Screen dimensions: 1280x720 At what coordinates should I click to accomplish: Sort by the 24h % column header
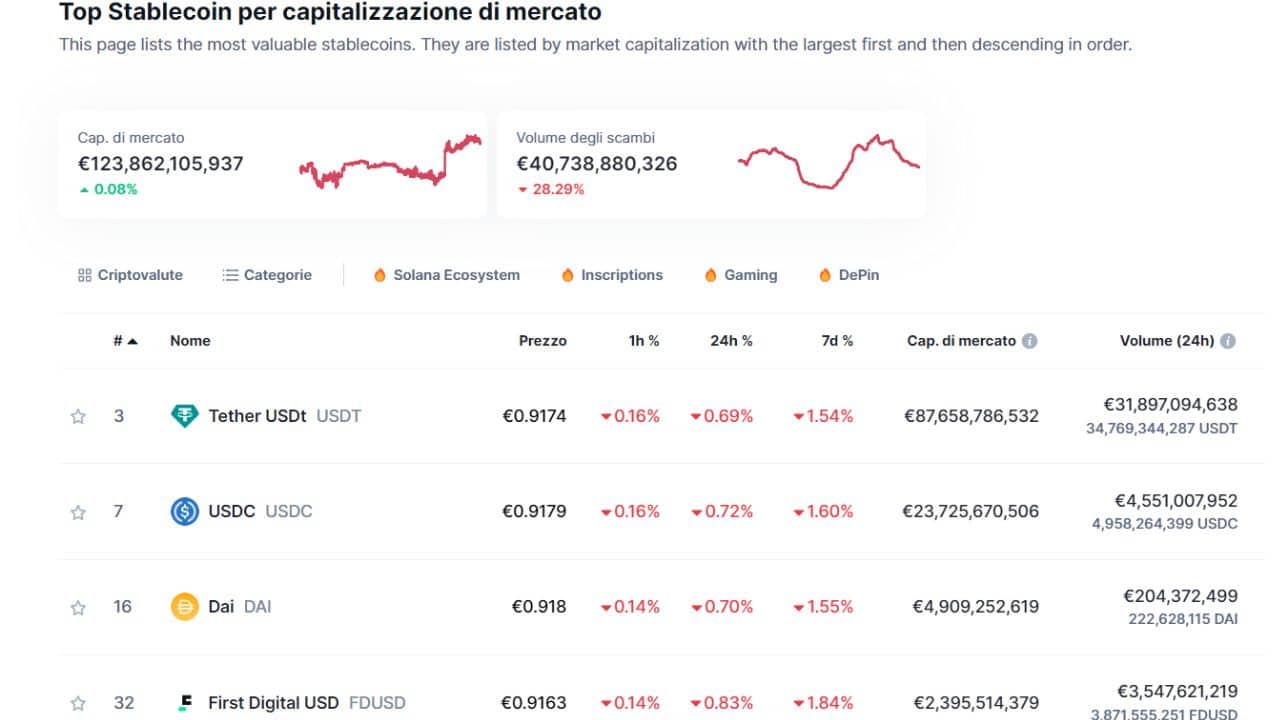pyautogui.click(x=731, y=341)
